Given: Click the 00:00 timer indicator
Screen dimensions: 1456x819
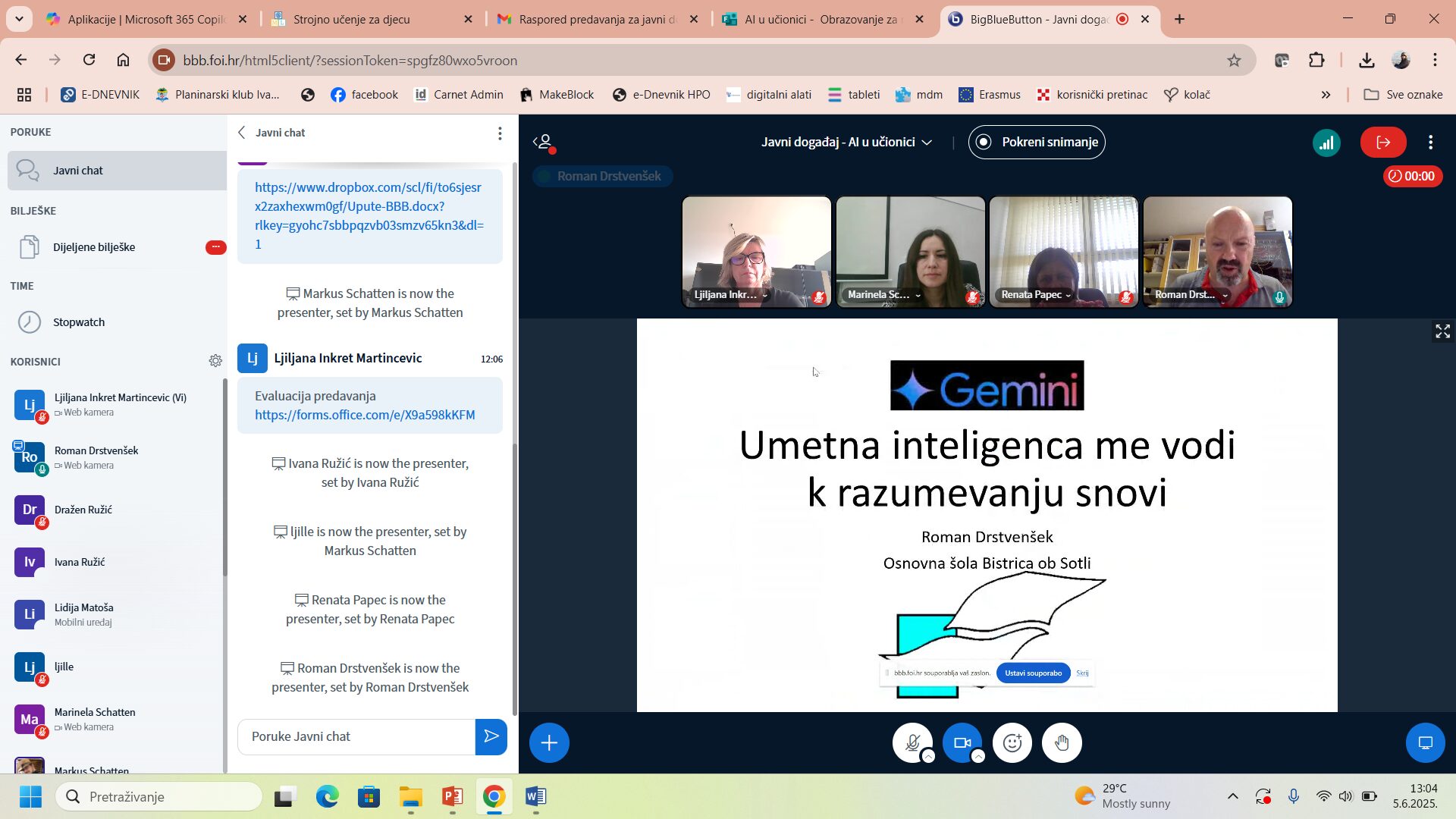Looking at the screenshot, I should click(x=1412, y=176).
